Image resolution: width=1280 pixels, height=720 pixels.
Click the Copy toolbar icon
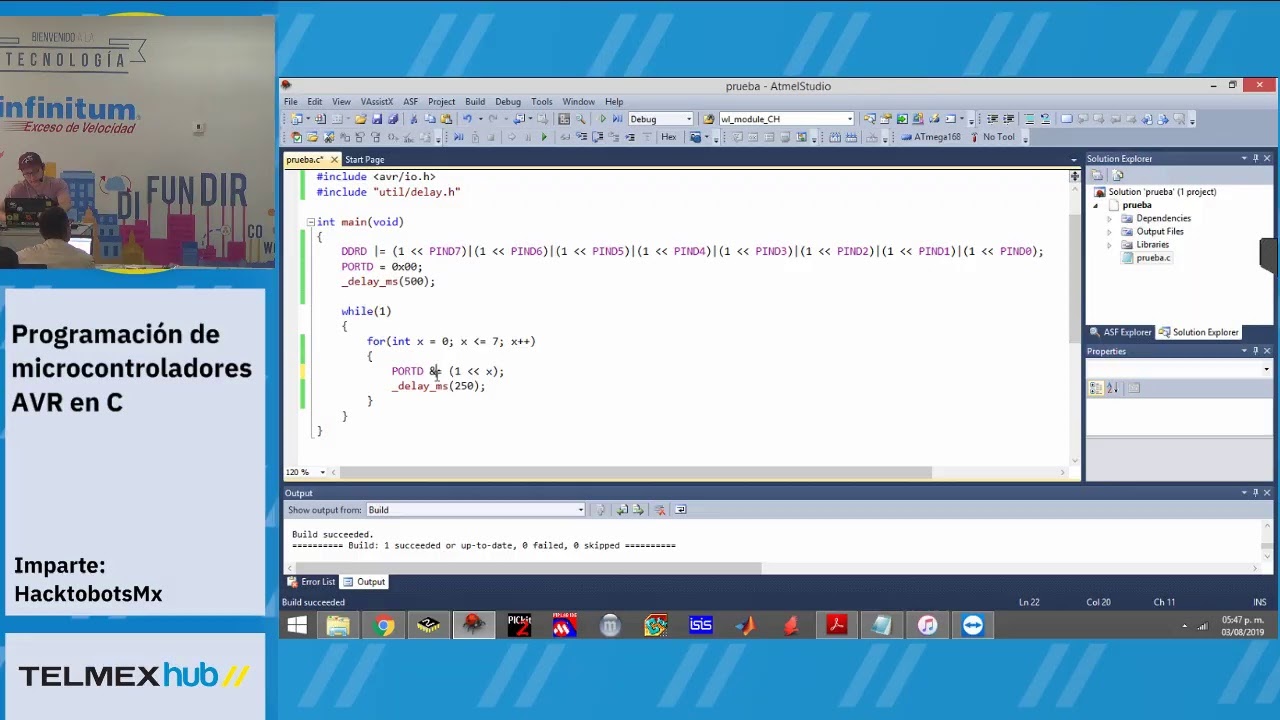[x=430, y=119]
